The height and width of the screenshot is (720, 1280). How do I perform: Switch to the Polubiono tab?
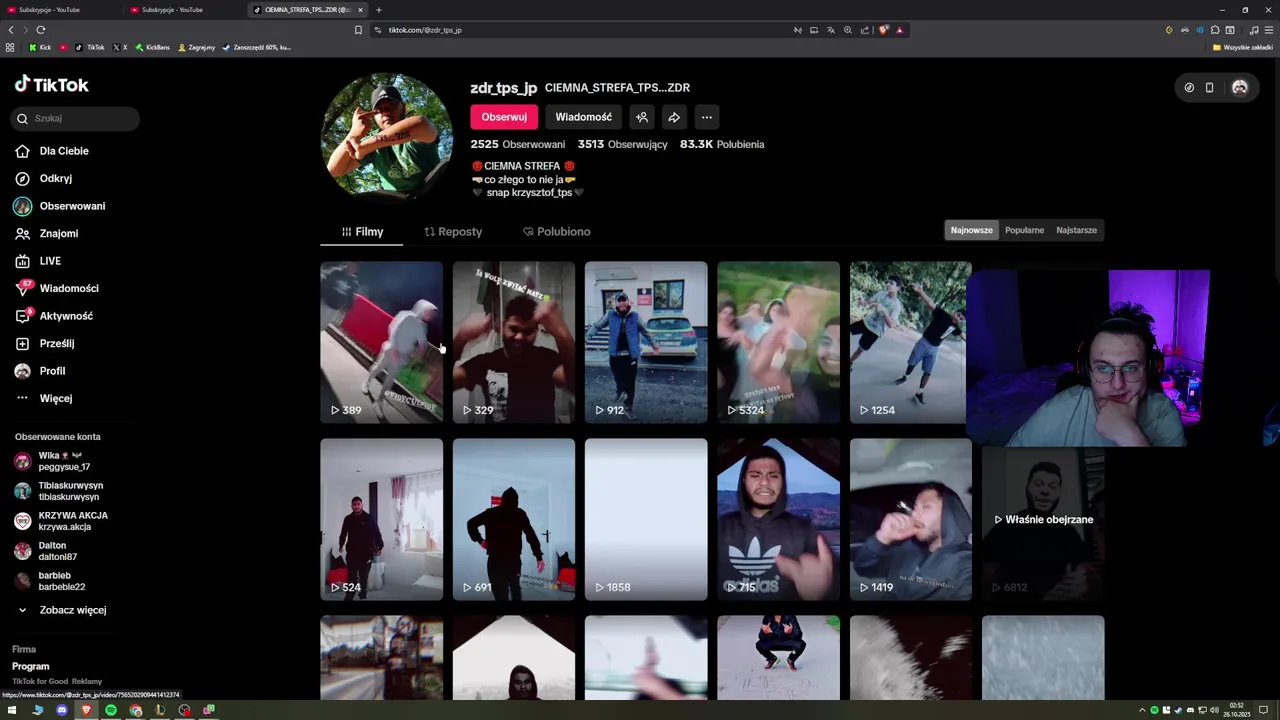(557, 231)
